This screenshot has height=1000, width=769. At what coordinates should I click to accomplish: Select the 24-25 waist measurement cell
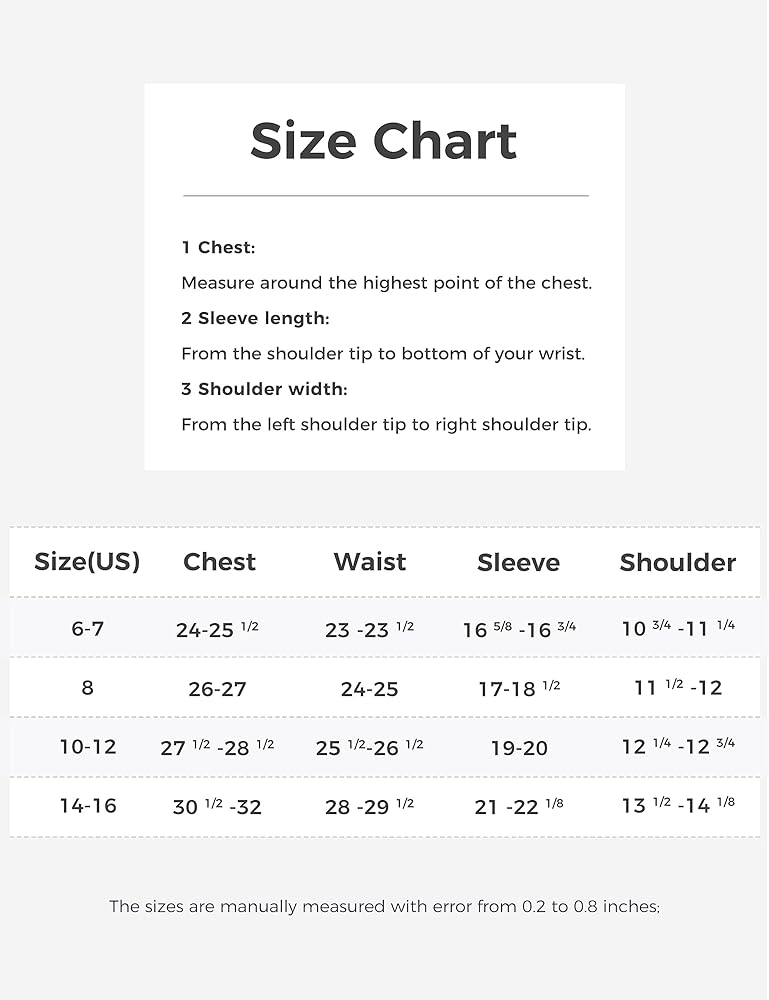(x=369, y=689)
